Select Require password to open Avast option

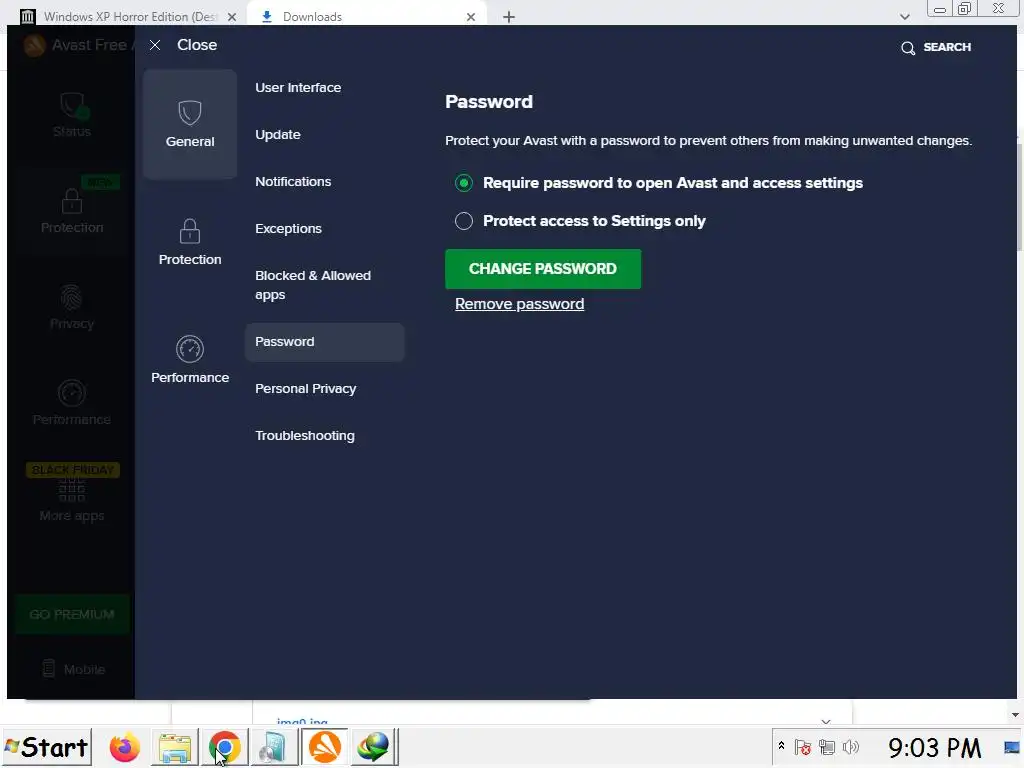click(x=464, y=183)
